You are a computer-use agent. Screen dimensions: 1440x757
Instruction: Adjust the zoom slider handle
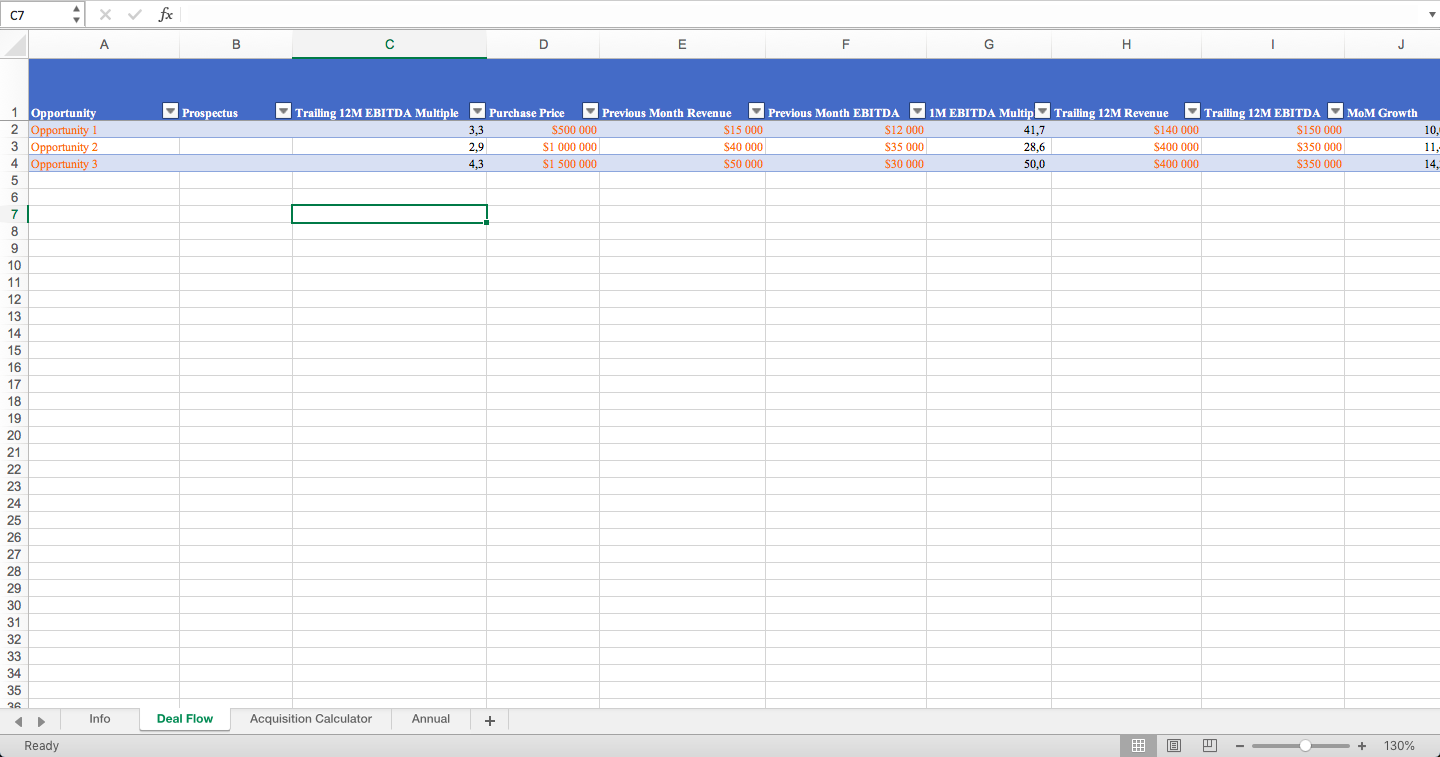[1305, 746]
